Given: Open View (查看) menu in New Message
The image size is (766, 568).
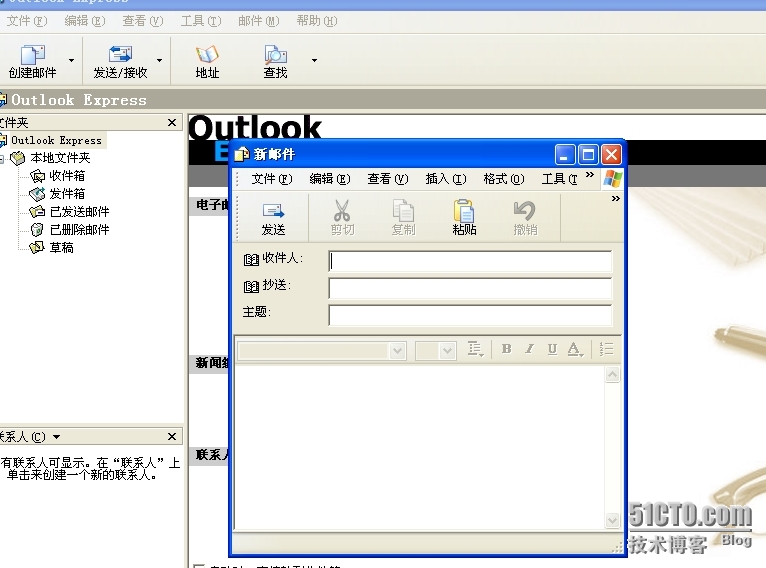Looking at the screenshot, I should click(387, 179).
